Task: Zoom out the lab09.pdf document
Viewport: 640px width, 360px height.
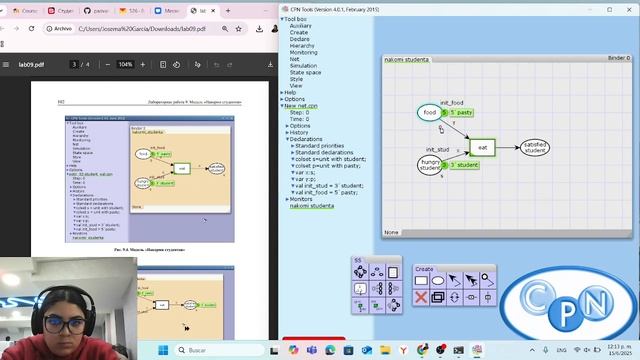Action: pyautogui.click(x=107, y=64)
